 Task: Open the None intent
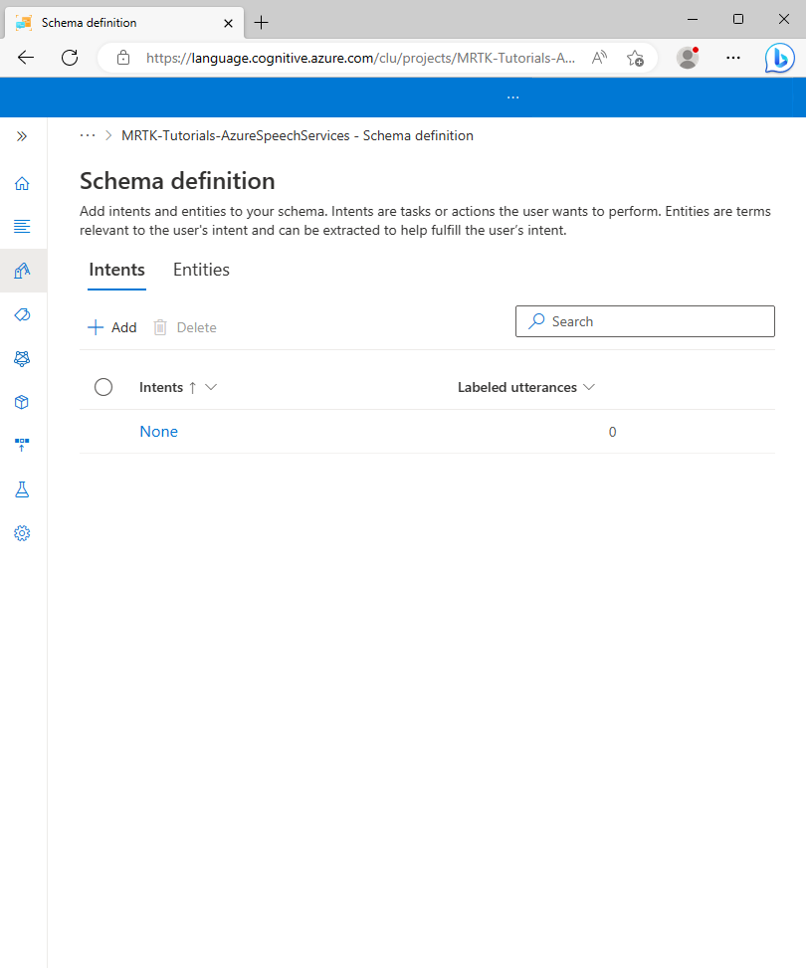pyautogui.click(x=158, y=431)
